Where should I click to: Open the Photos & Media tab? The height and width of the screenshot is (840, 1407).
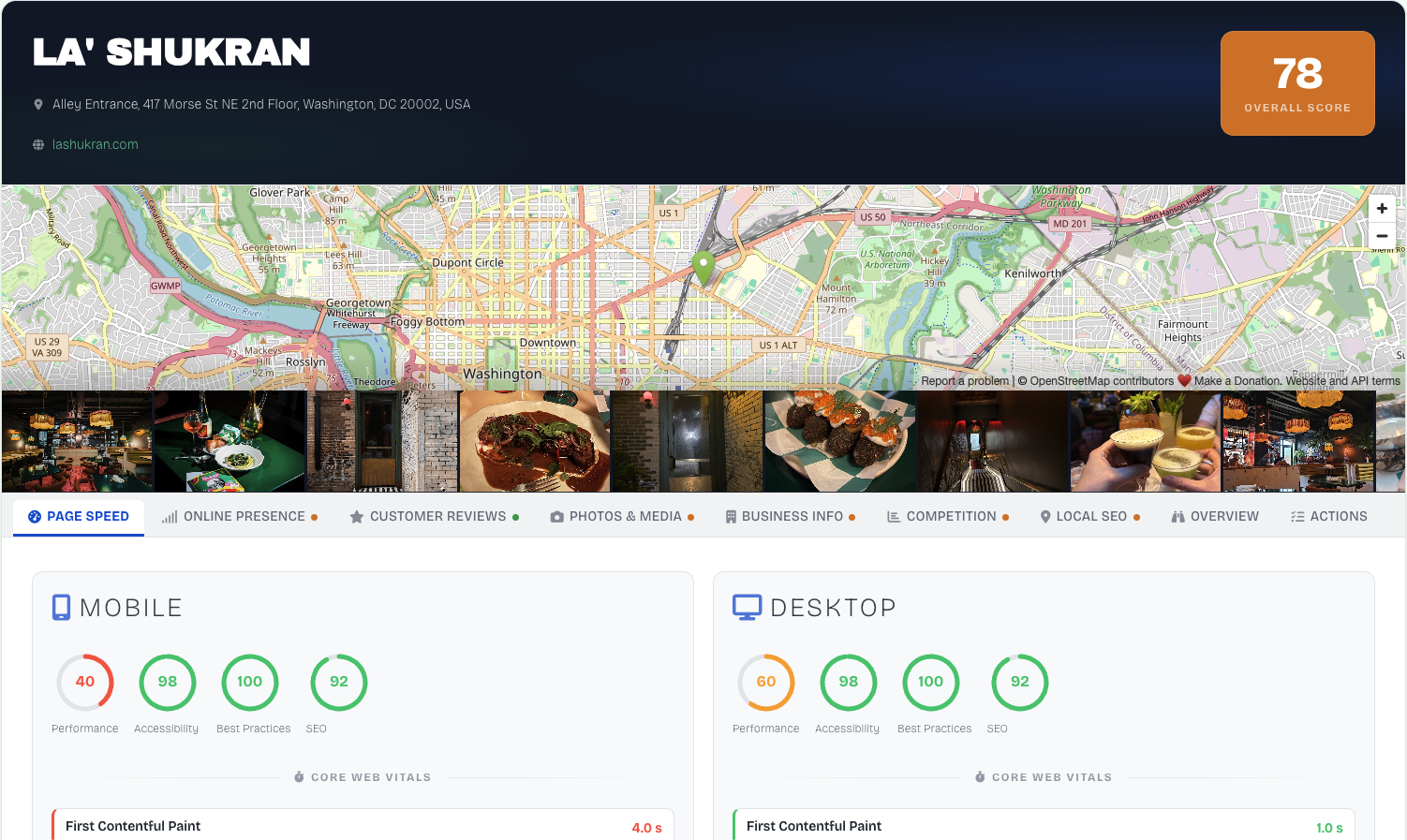623,517
